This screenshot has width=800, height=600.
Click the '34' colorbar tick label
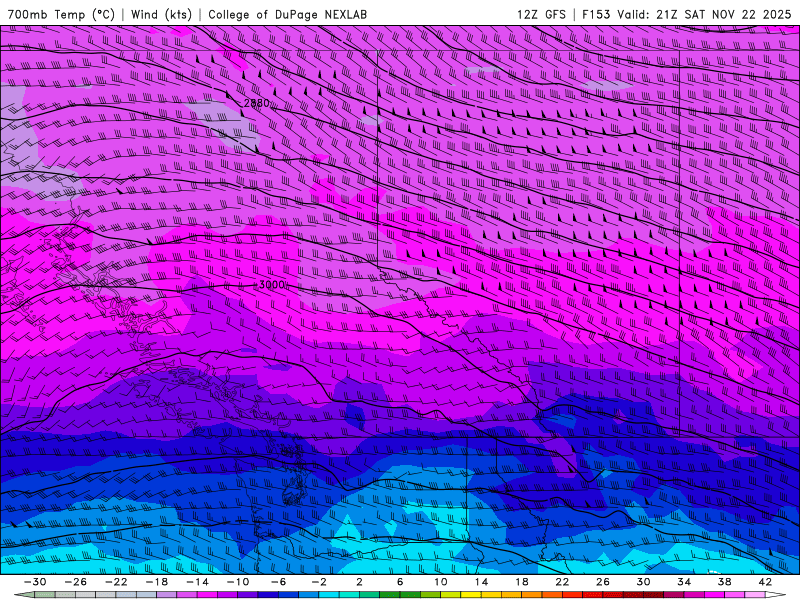click(684, 582)
